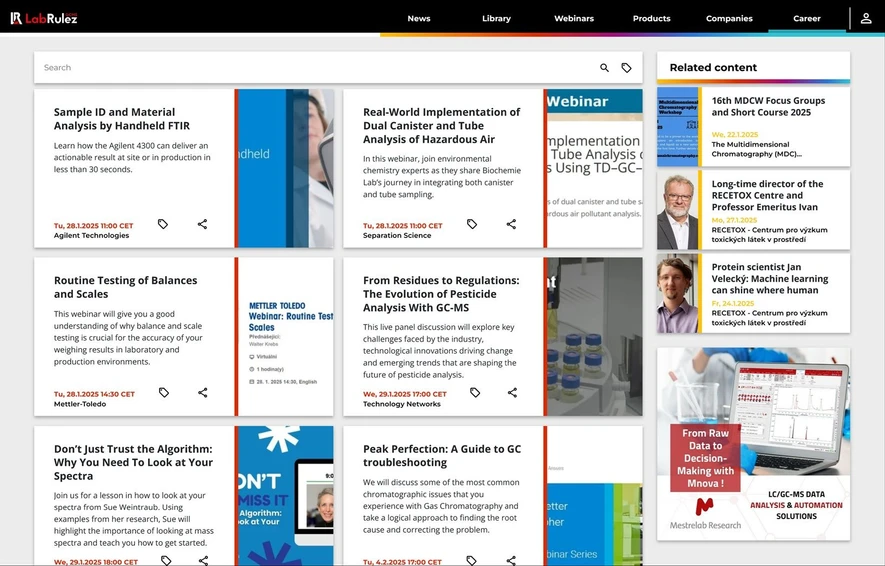Click The Multidimensional Chromatography (MDC) text
The height and width of the screenshot is (566, 885).
[x=756, y=149]
